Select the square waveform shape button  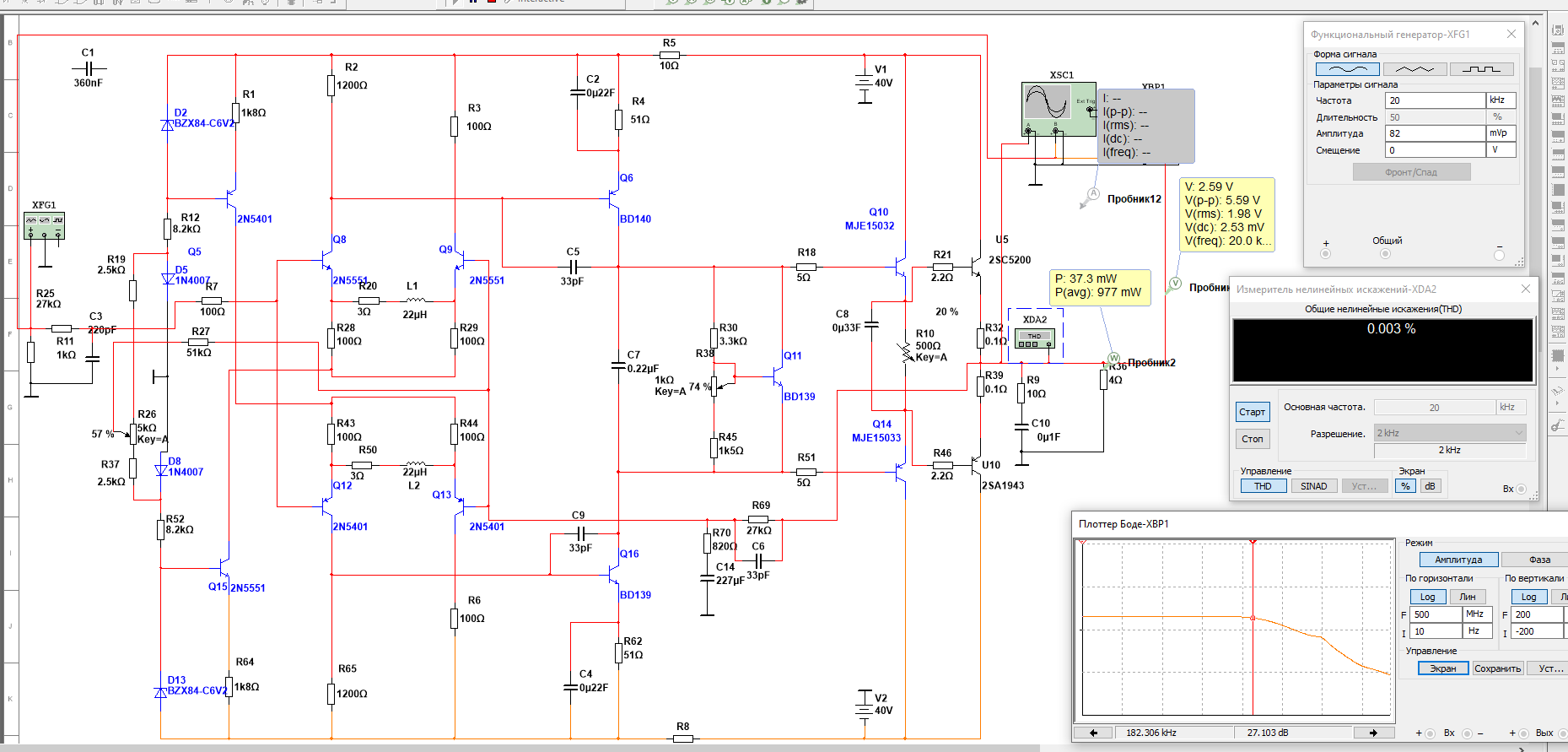pos(1481,69)
